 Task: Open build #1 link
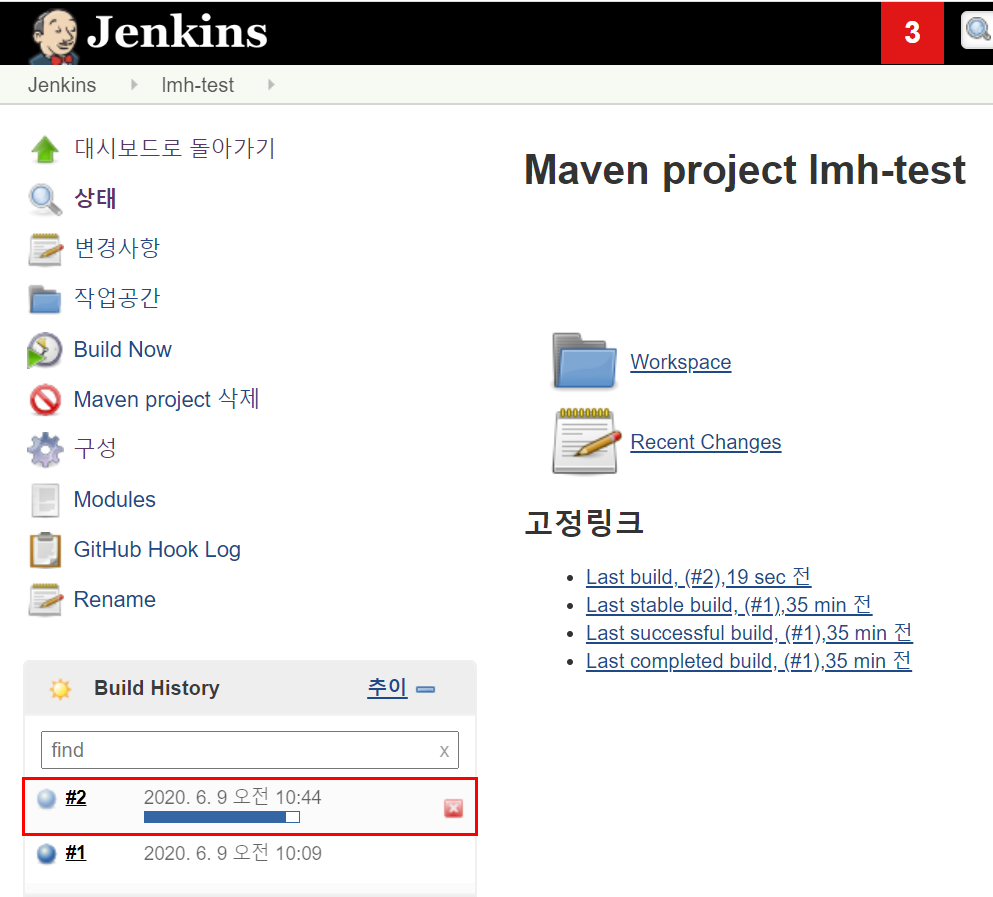75,853
